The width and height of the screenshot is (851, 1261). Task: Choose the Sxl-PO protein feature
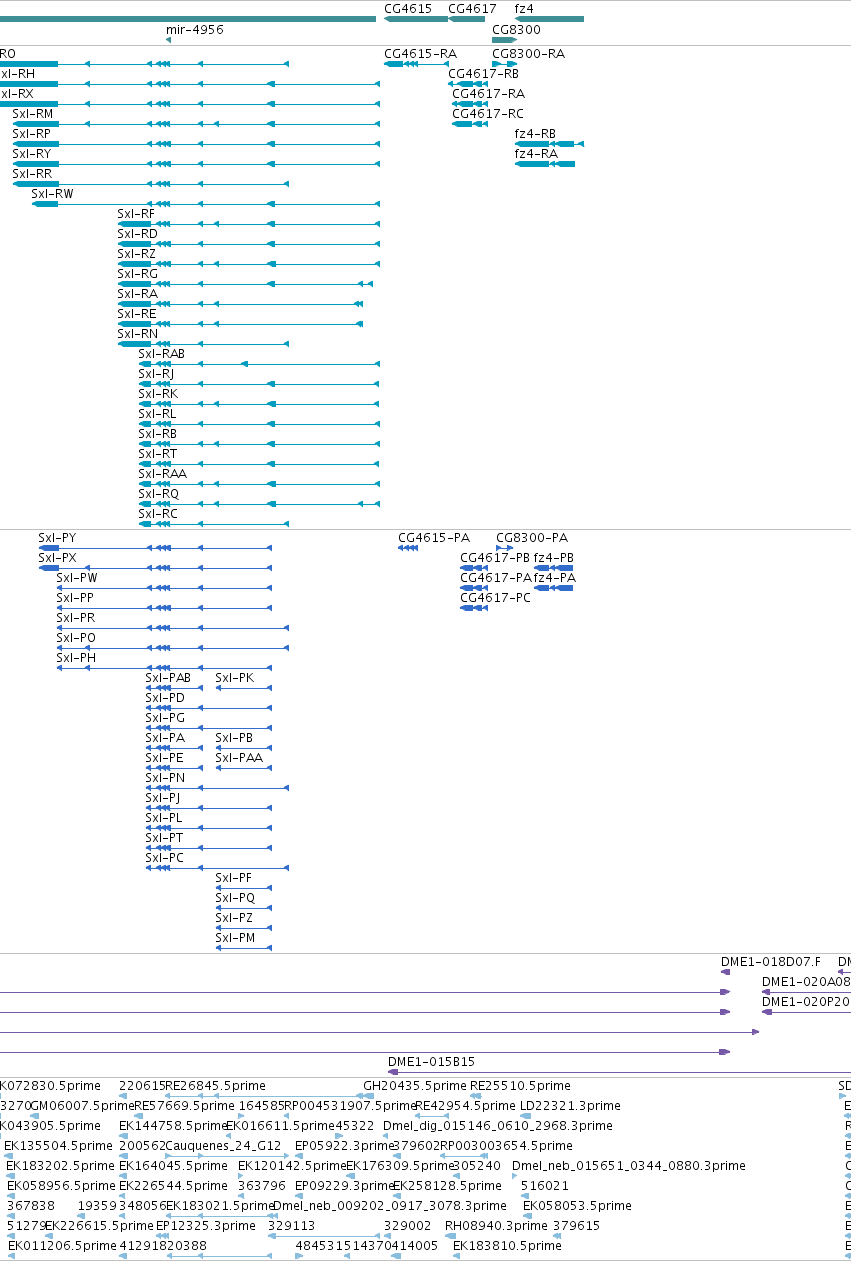point(76,638)
